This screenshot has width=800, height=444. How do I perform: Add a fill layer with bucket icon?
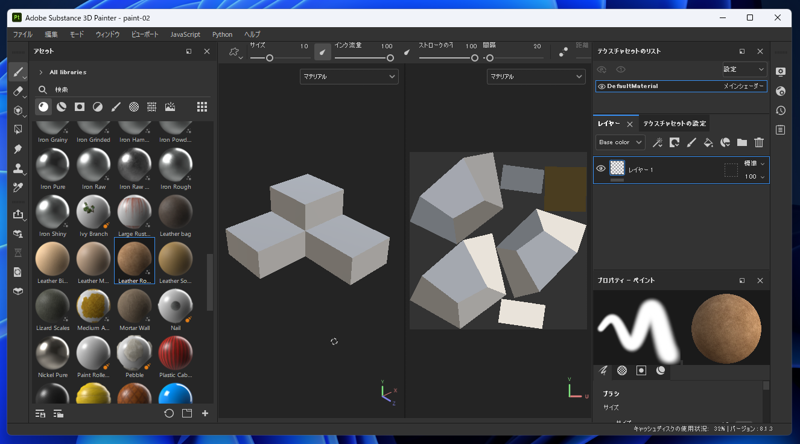[x=708, y=143]
